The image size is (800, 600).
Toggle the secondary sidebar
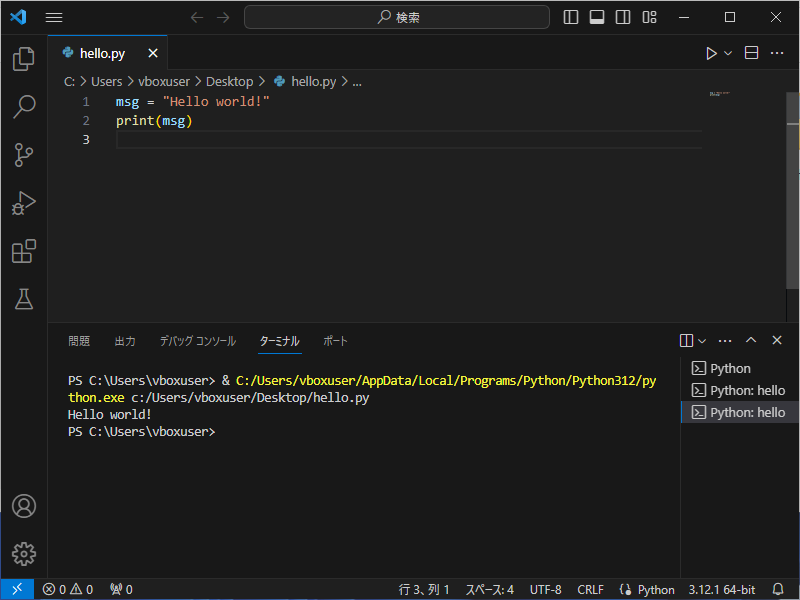coord(622,16)
